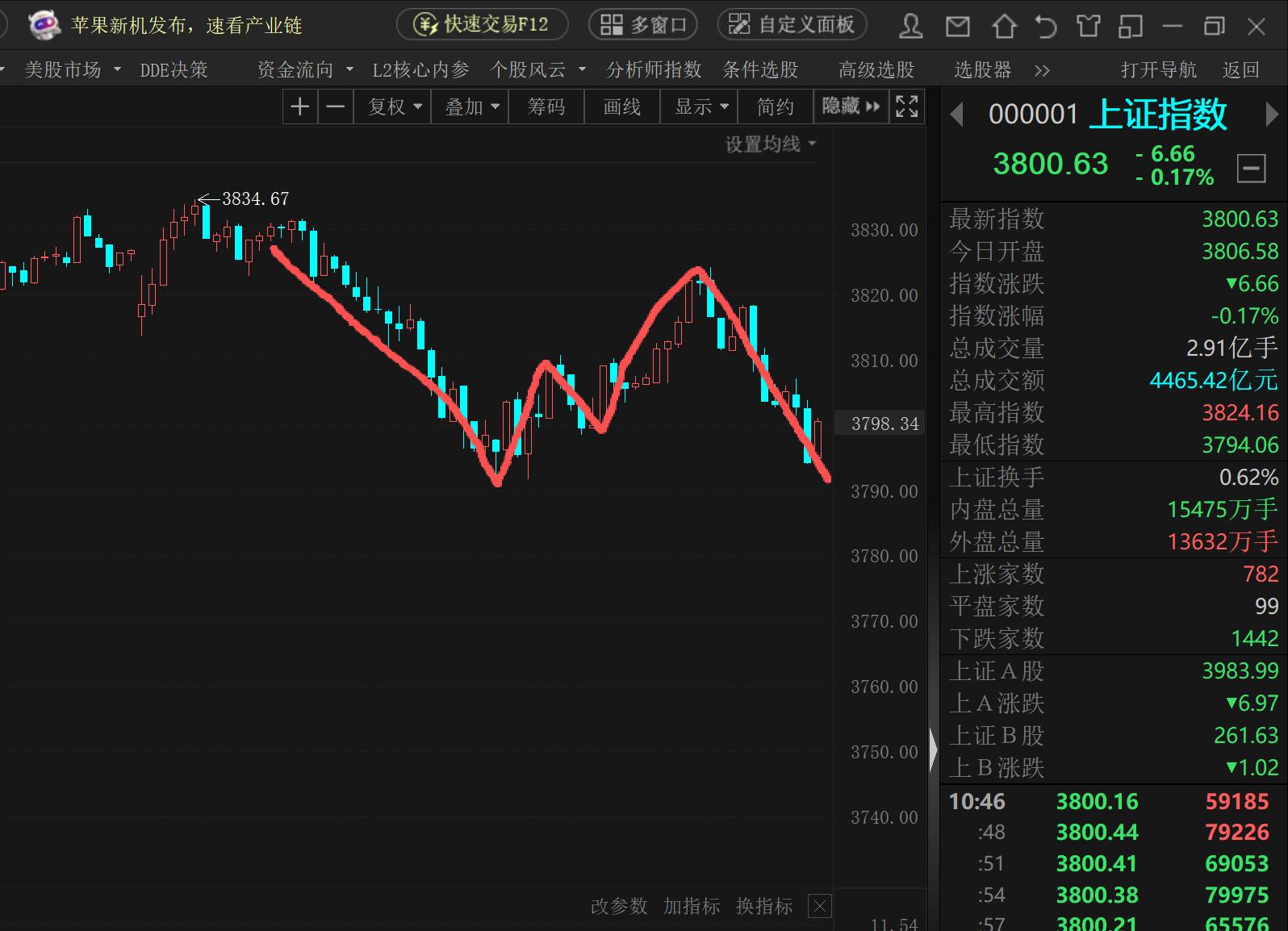
Task: Click 打开导航 link
Action: pyautogui.click(x=1159, y=70)
